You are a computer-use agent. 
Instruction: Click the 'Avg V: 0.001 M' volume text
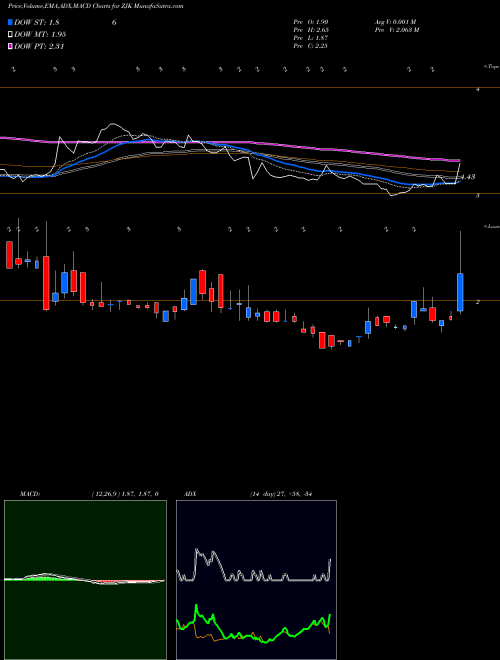tap(396, 21)
